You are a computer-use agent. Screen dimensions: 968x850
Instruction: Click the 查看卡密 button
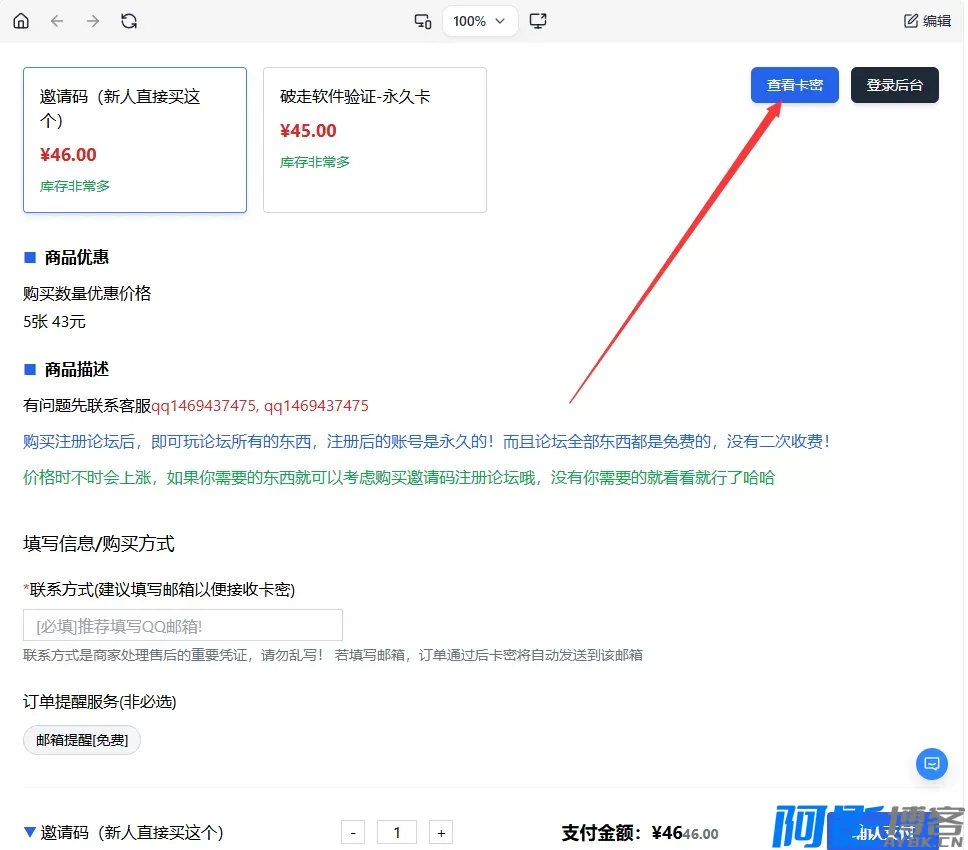point(795,85)
